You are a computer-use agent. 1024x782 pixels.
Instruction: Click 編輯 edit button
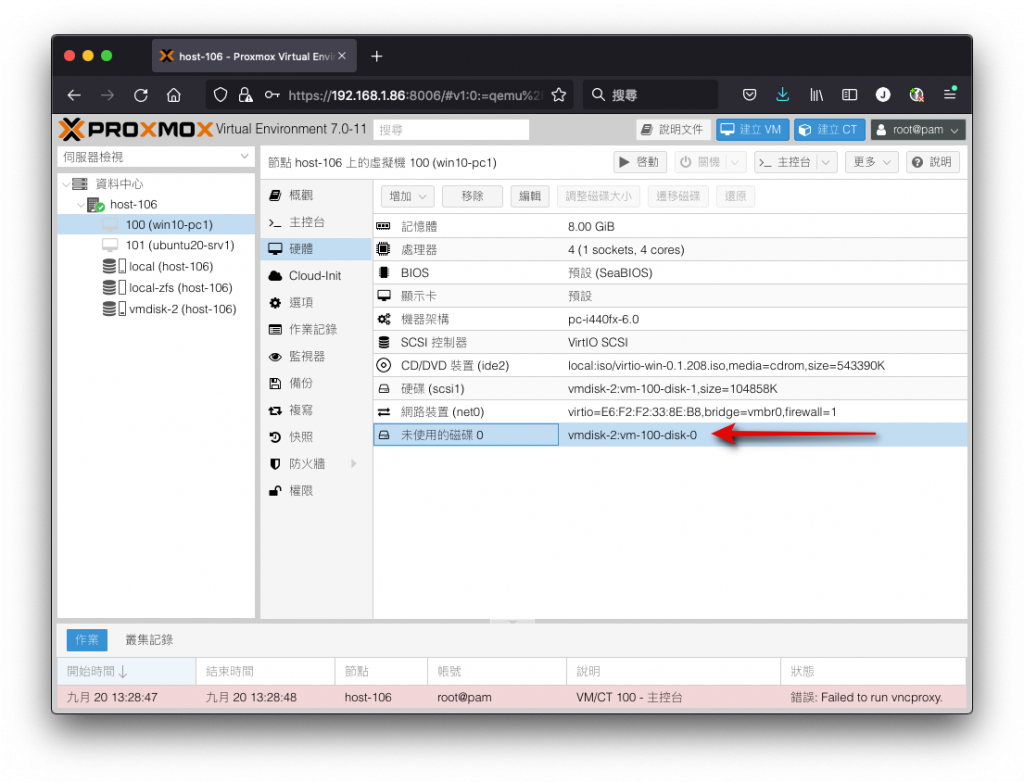pos(530,196)
